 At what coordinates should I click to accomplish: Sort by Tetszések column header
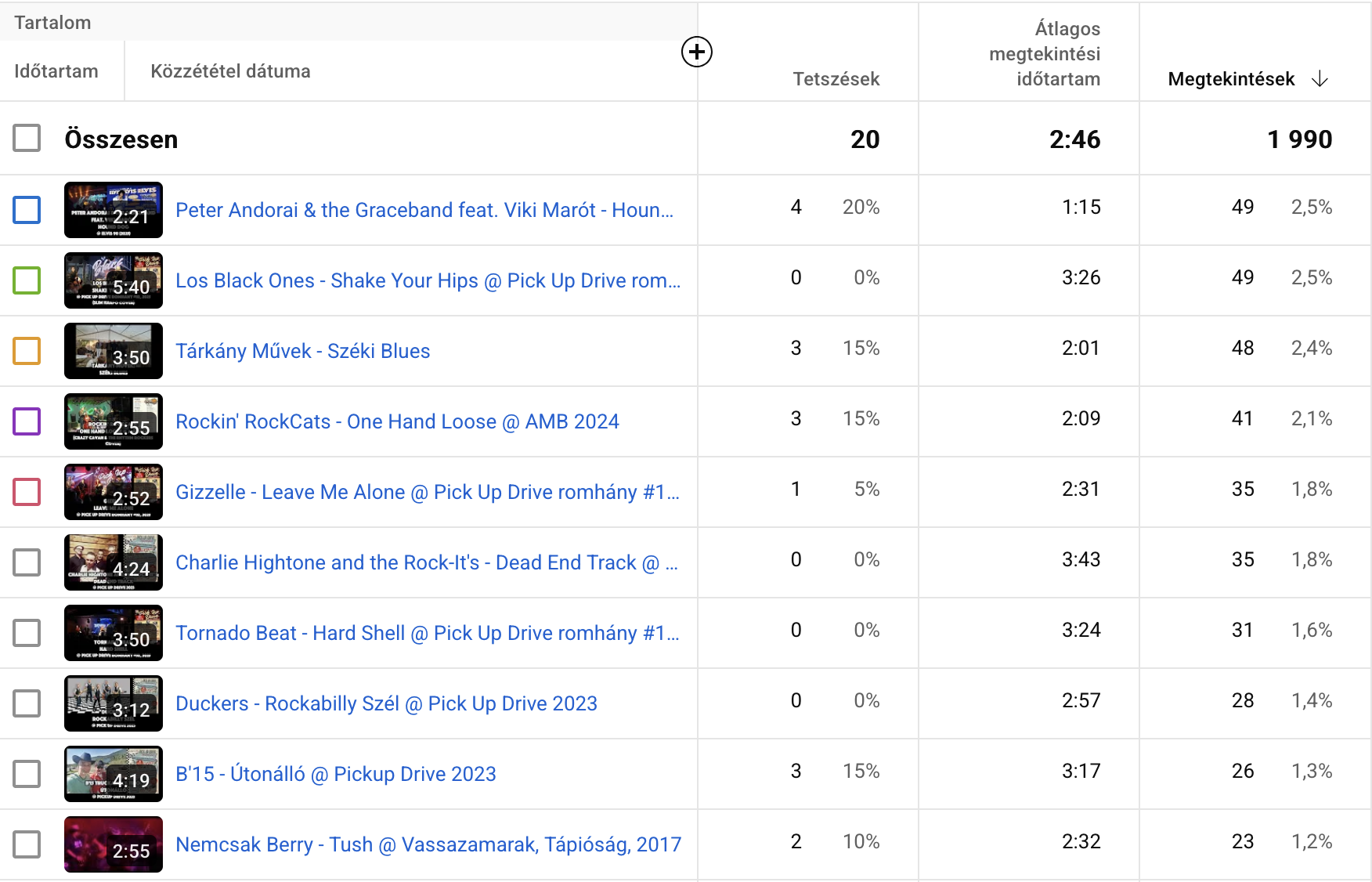(x=836, y=79)
